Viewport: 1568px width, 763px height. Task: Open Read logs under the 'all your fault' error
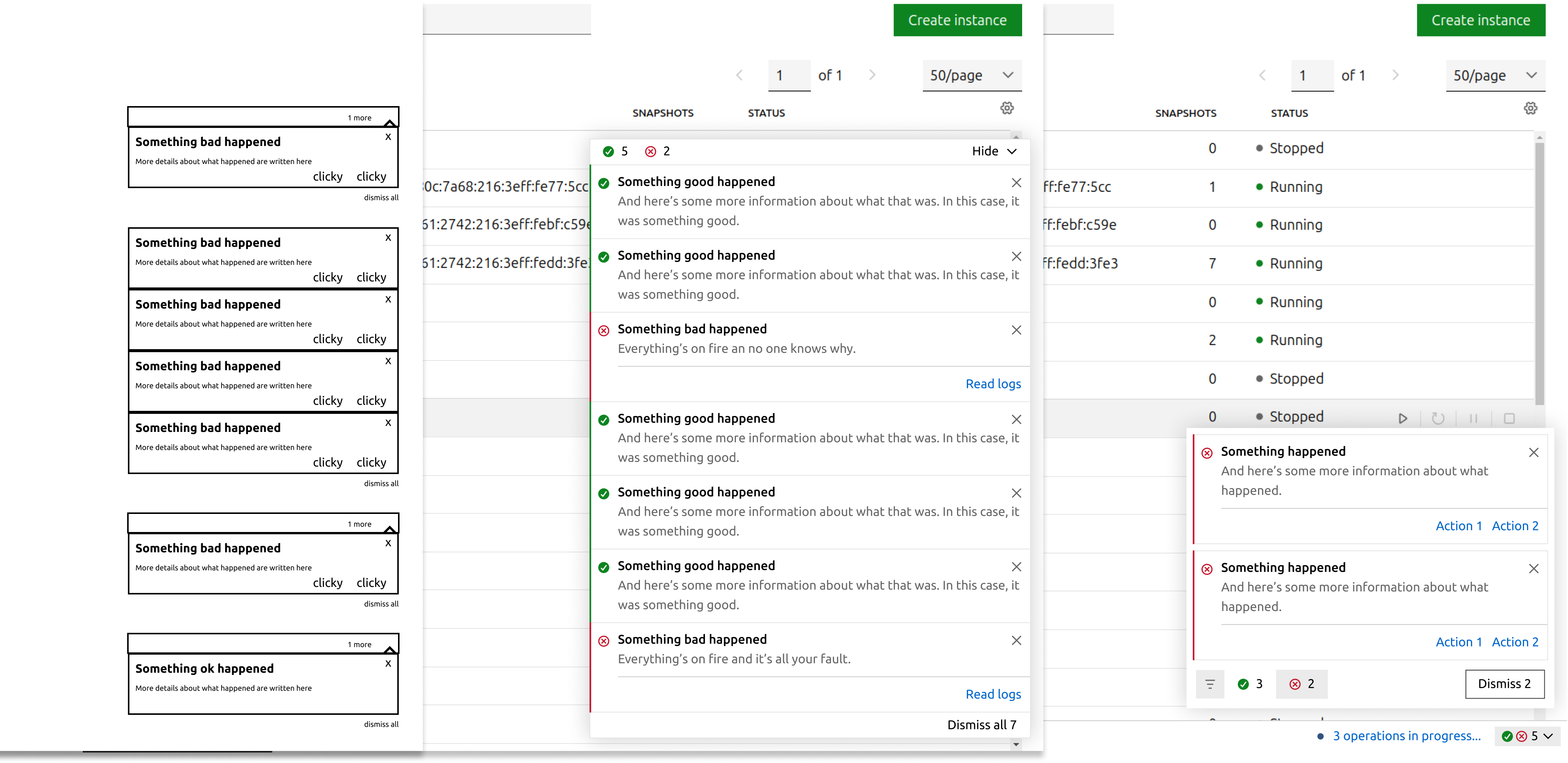(993, 695)
